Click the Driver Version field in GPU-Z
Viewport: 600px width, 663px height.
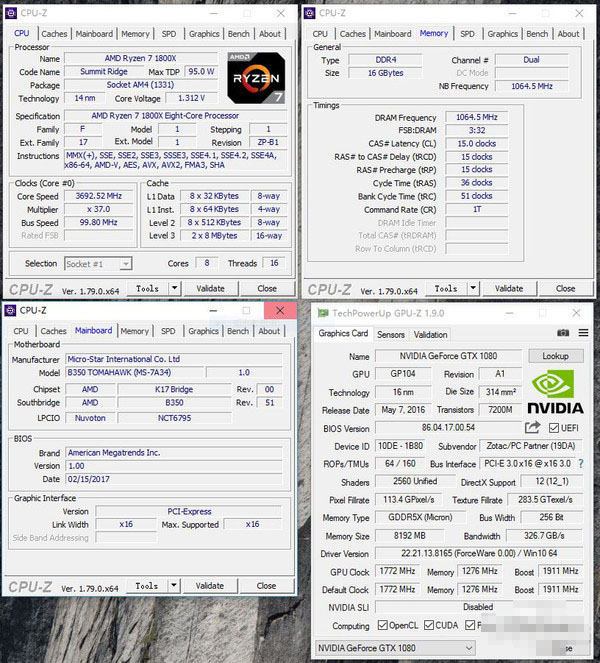tap(479, 553)
